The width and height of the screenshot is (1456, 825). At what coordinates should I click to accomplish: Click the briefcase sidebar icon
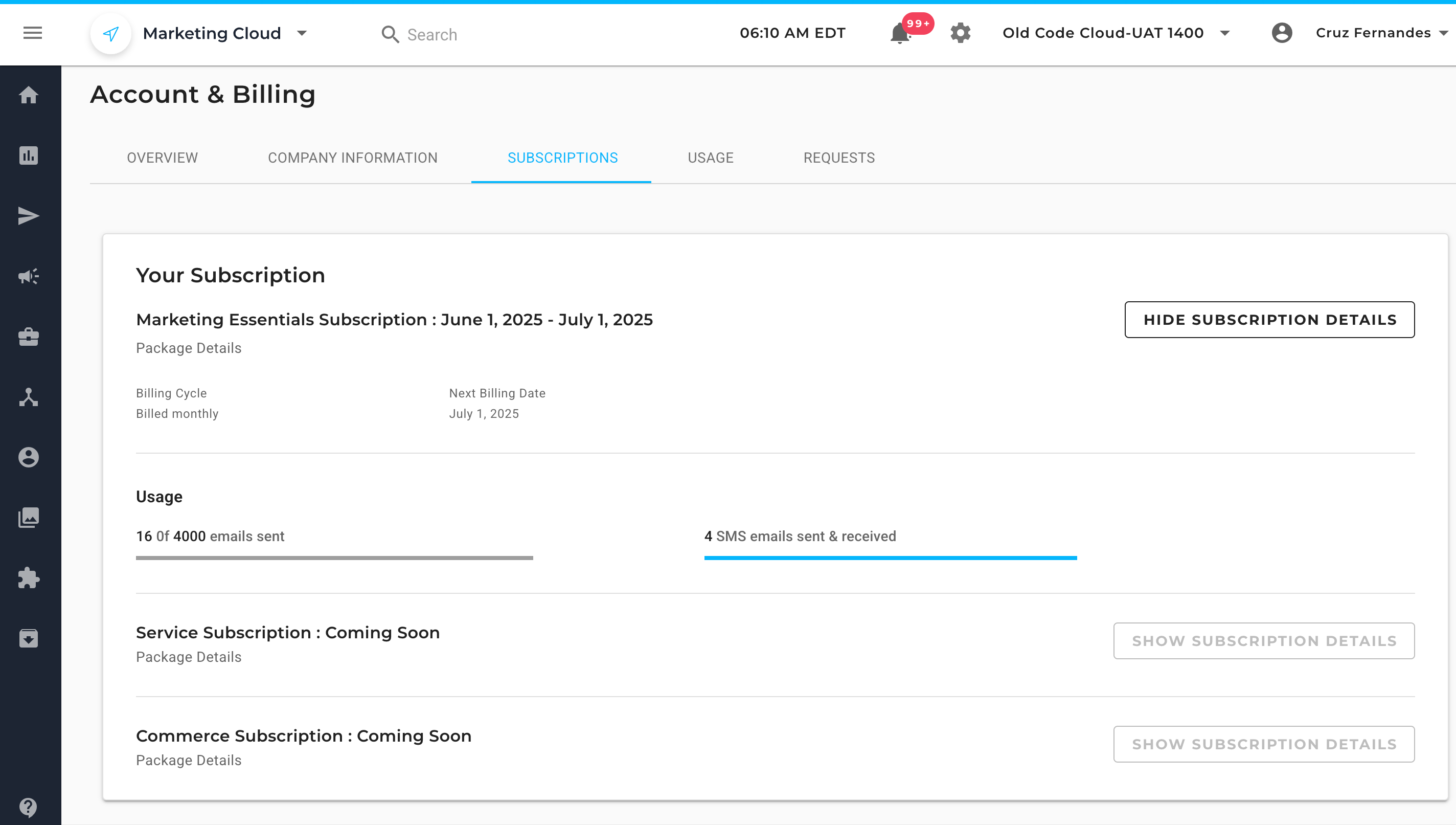click(x=28, y=337)
